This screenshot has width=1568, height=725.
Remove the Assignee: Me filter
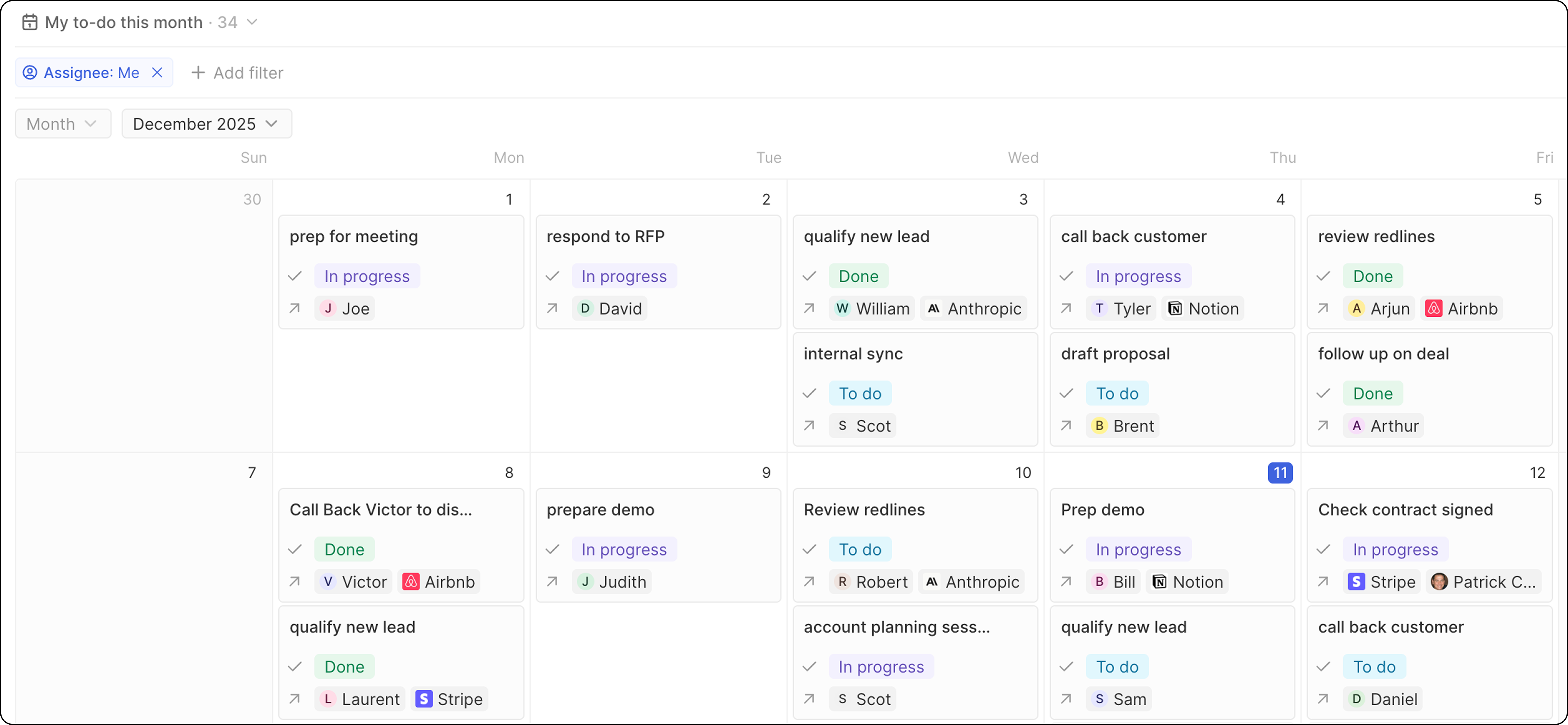point(157,72)
